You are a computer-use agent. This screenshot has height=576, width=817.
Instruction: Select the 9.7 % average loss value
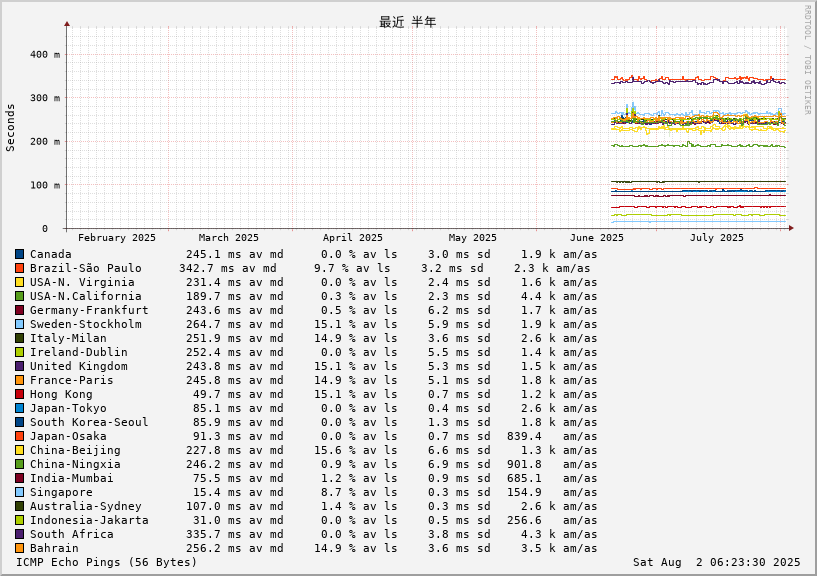pos(331,268)
